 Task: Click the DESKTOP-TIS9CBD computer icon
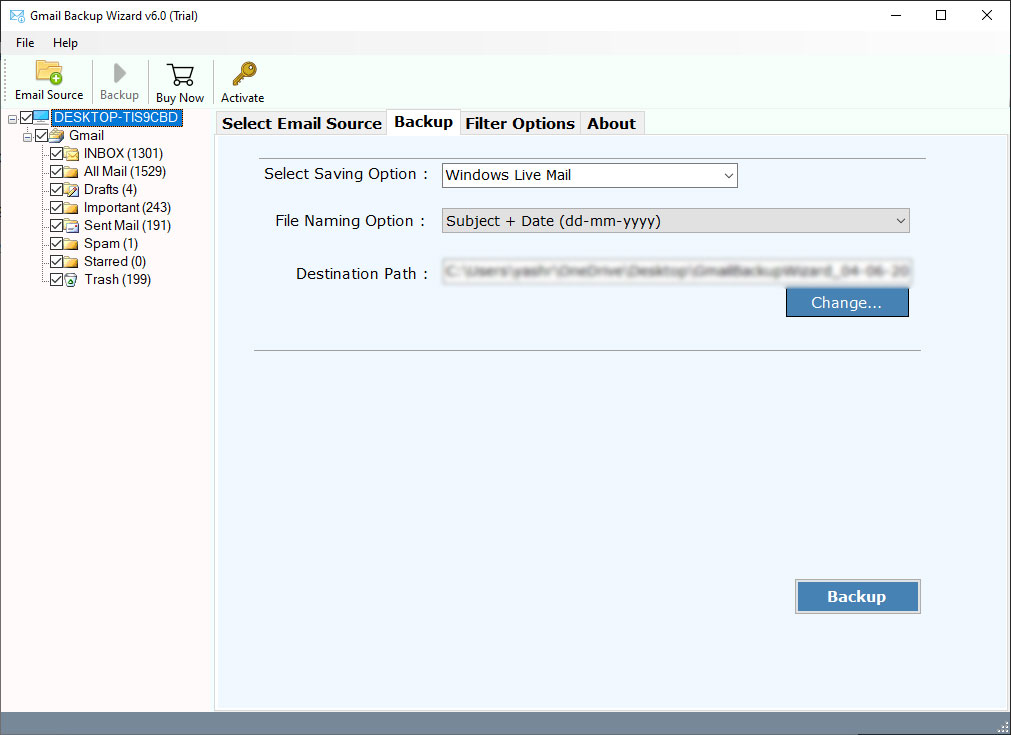(x=41, y=117)
